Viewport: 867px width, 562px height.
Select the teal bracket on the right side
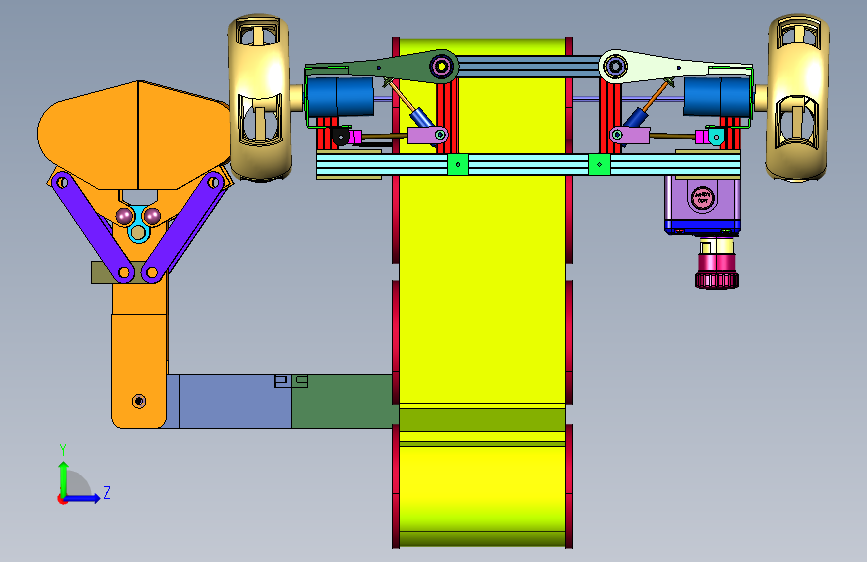[716, 137]
